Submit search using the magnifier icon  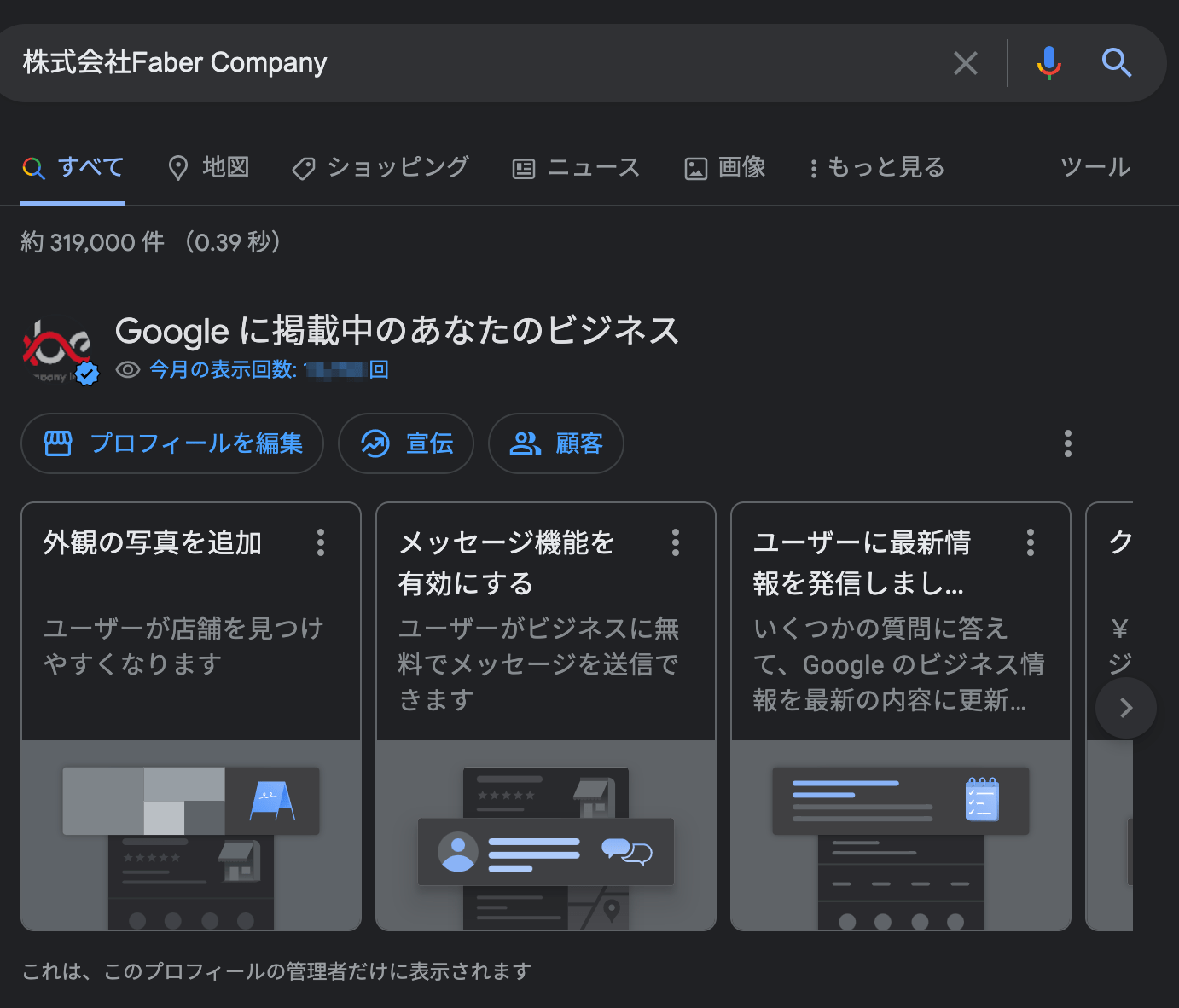tap(1116, 63)
